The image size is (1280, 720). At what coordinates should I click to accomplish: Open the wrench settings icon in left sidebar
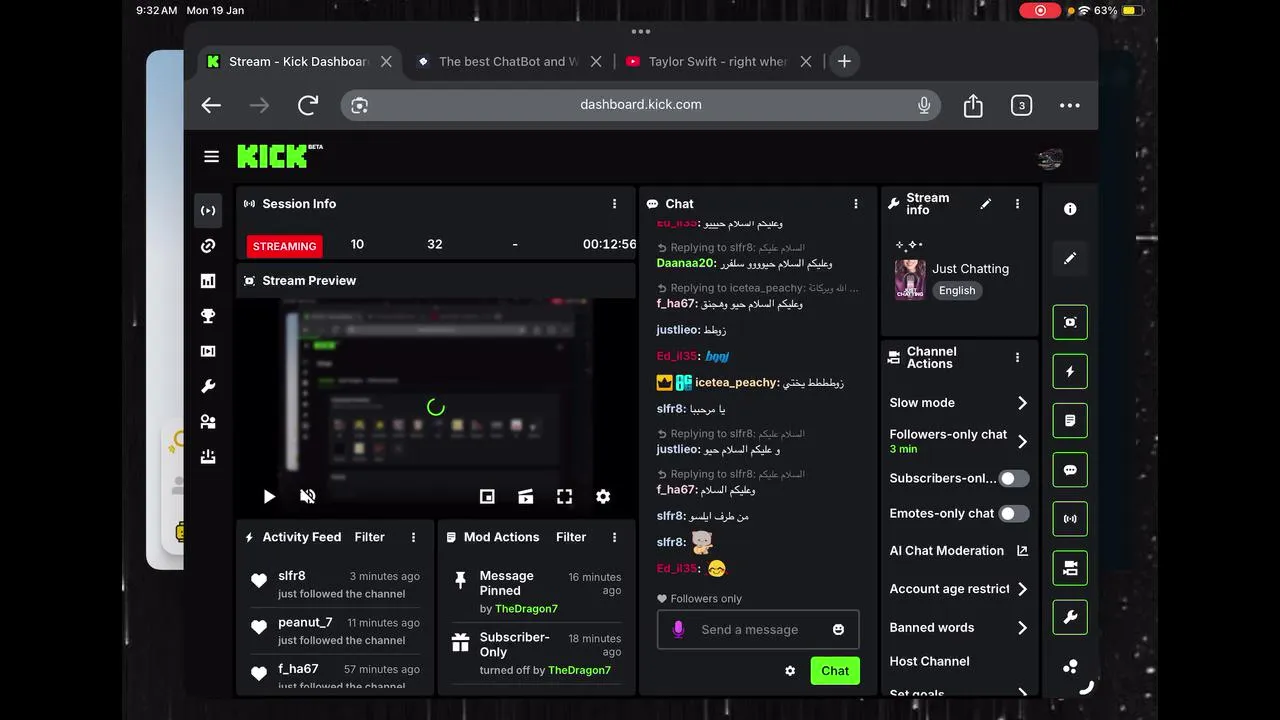click(208, 386)
